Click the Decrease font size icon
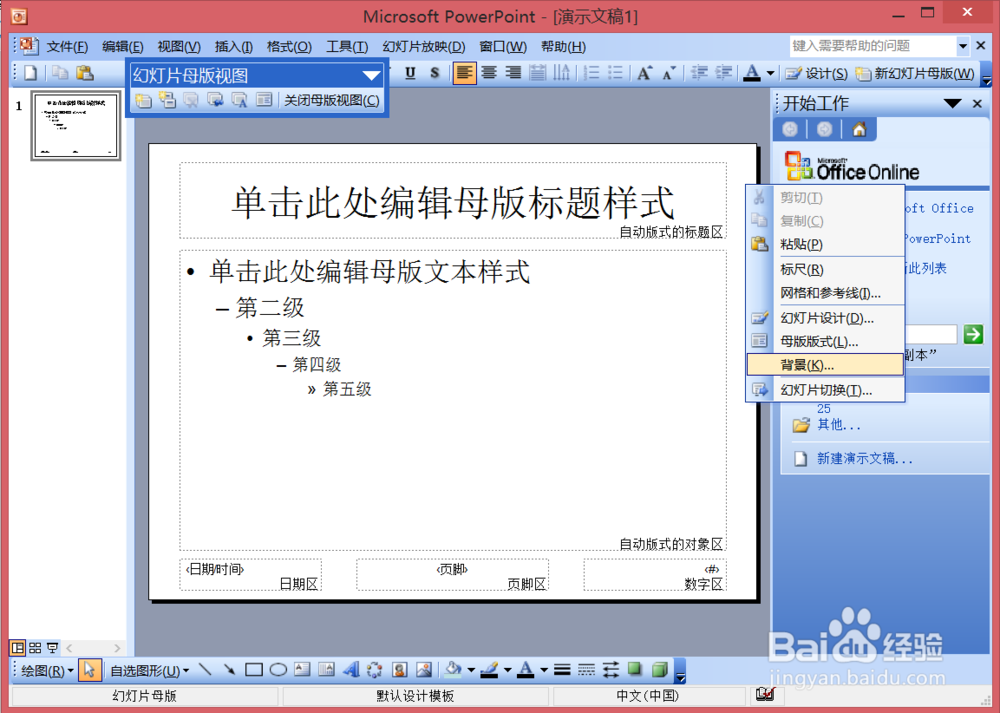 point(668,73)
